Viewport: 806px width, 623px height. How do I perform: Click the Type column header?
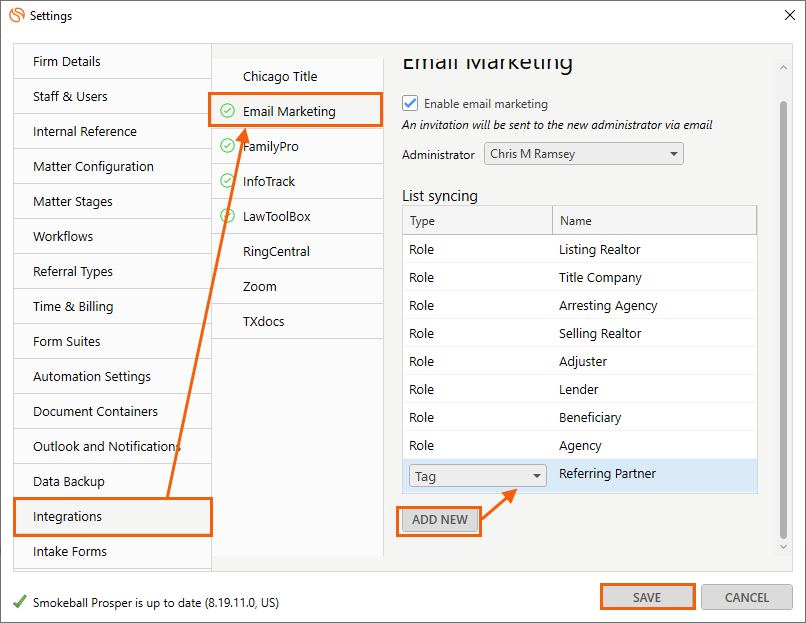pyautogui.click(x=478, y=221)
